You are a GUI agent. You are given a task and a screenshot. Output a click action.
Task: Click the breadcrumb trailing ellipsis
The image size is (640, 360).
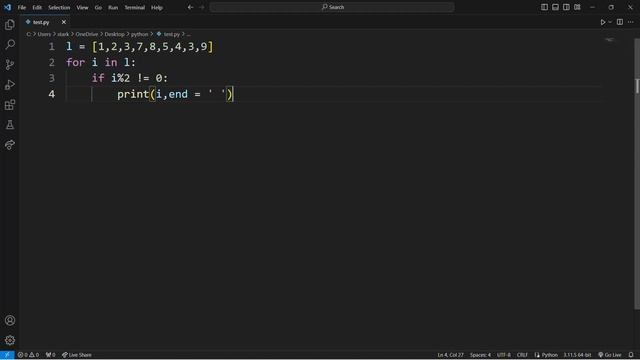pos(189,34)
